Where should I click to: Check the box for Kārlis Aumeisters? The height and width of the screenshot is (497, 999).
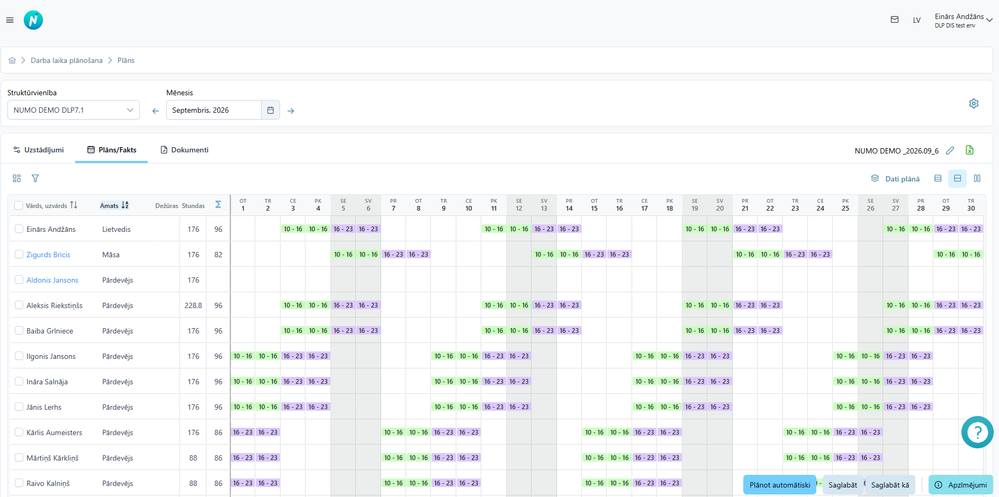coord(18,433)
